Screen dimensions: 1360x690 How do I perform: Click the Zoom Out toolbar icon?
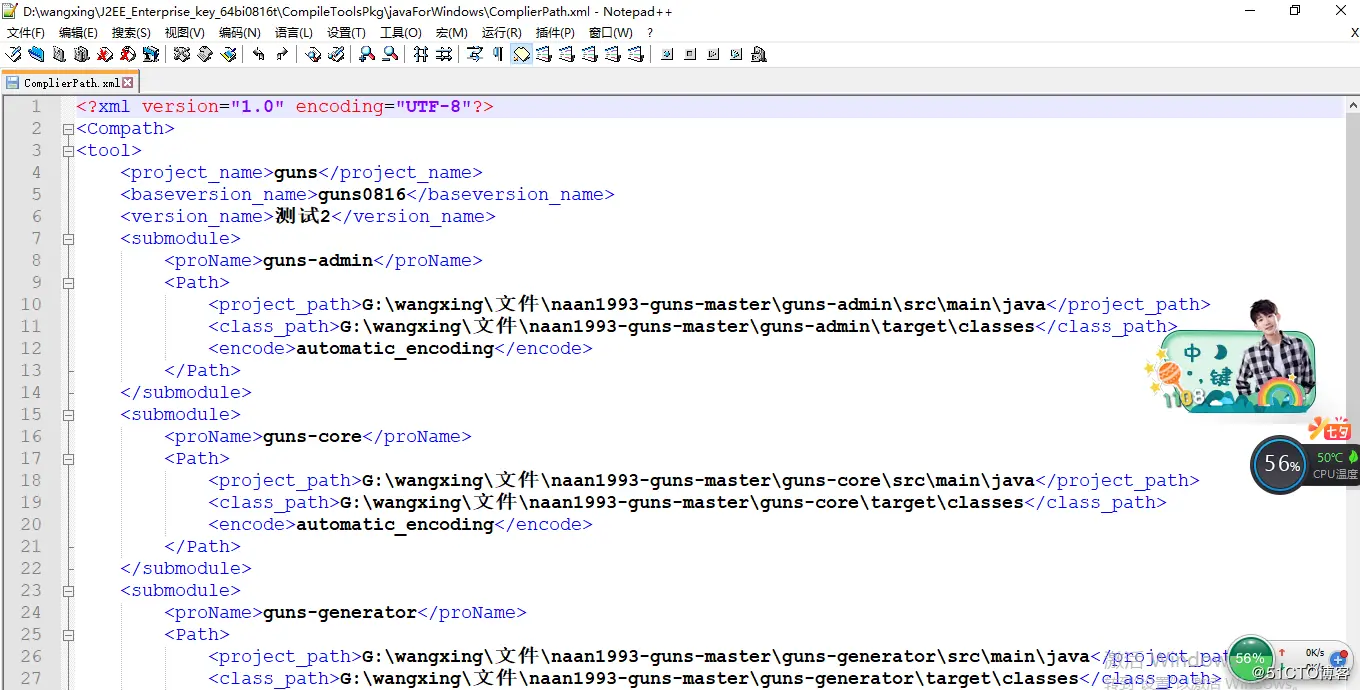(391, 54)
